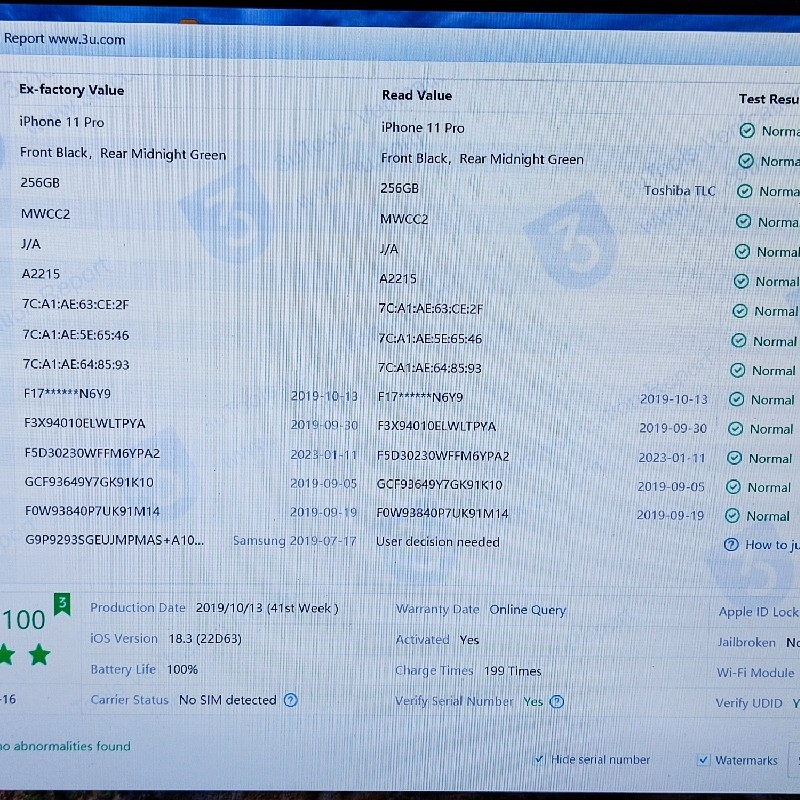Click the Normal checkmark for F17******N6Y9 row
Viewport: 800px width, 800px height.
(x=736, y=399)
